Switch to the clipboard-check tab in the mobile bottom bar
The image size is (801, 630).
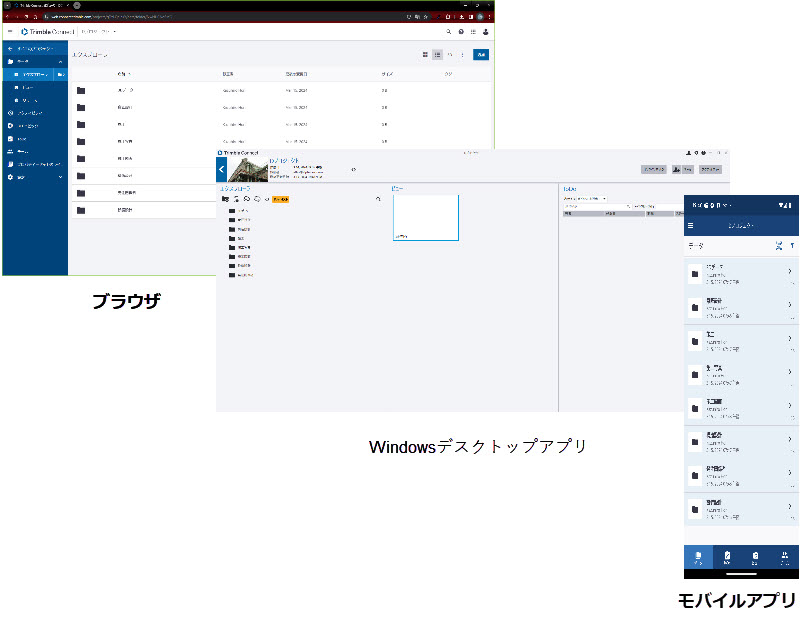[727, 557]
